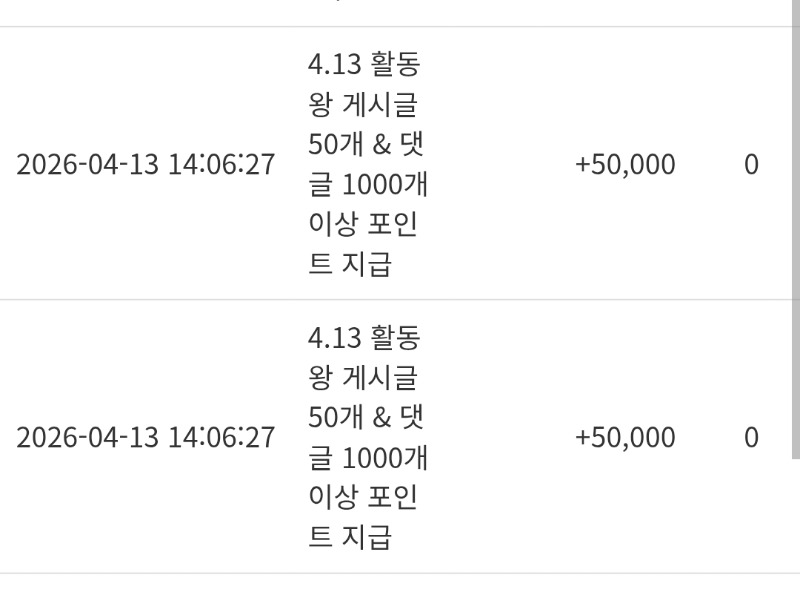The height and width of the screenshot is (595, 800).
Task: Click the lower row's '트 지급' text line
Action: point(349,537)
